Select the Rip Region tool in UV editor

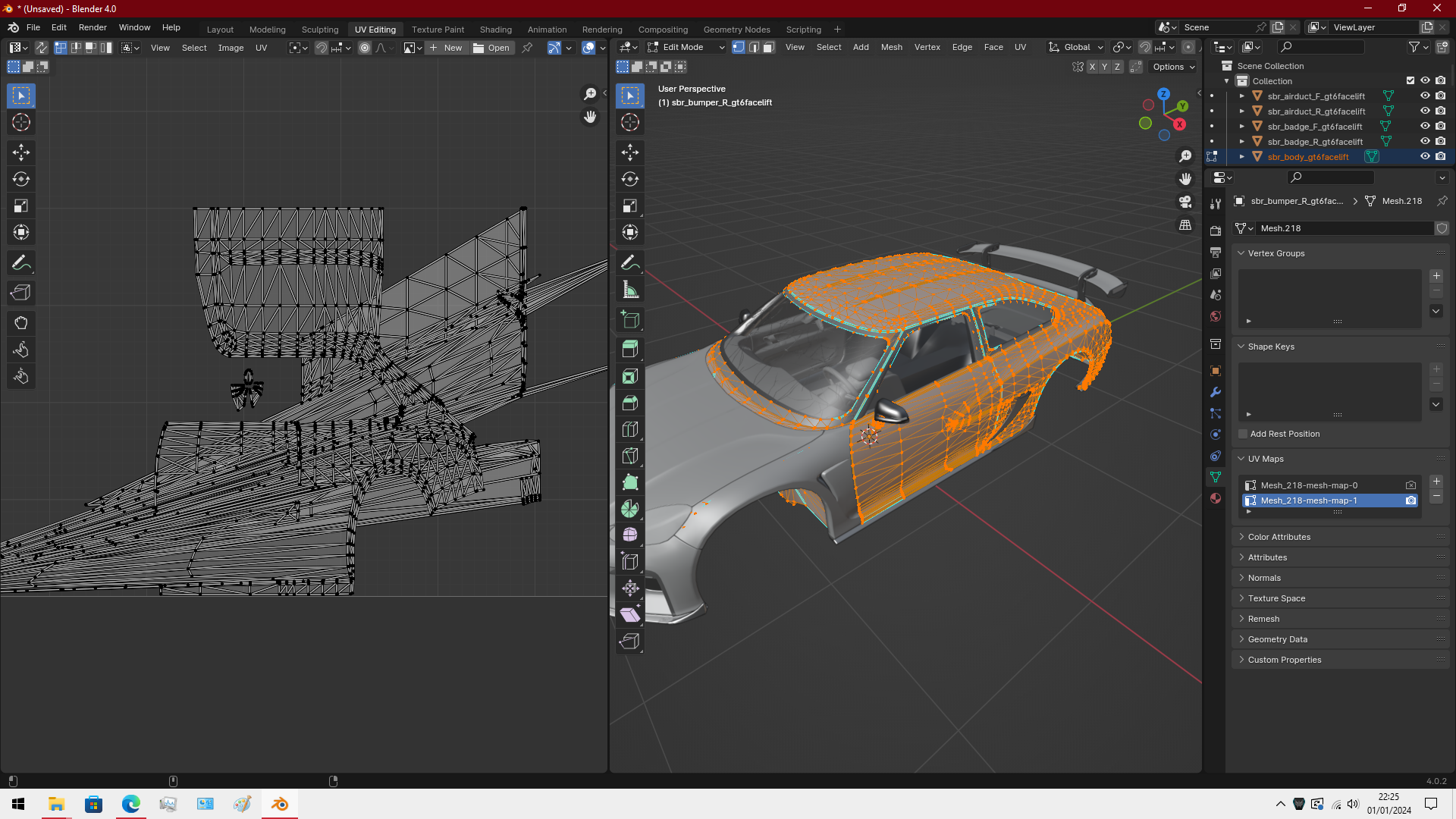pyautogui.click(x=21, y=293)
